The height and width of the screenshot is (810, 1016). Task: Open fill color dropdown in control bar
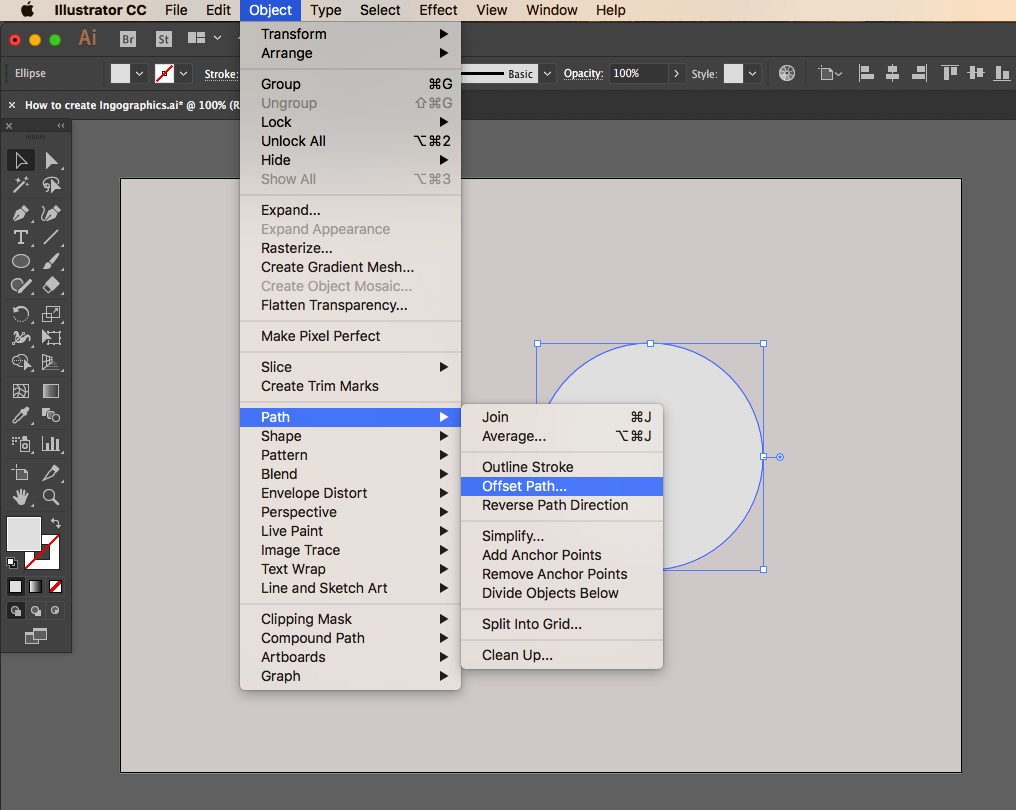[x=139, y=73]
